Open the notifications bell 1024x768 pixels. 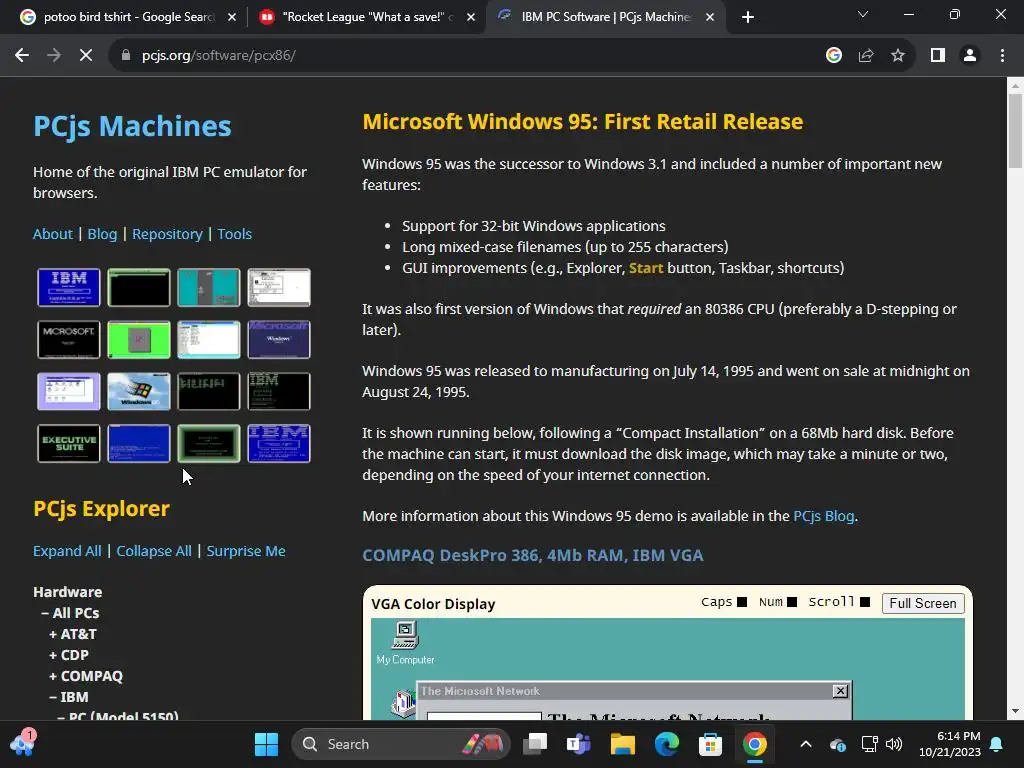(x=997, y=744)
